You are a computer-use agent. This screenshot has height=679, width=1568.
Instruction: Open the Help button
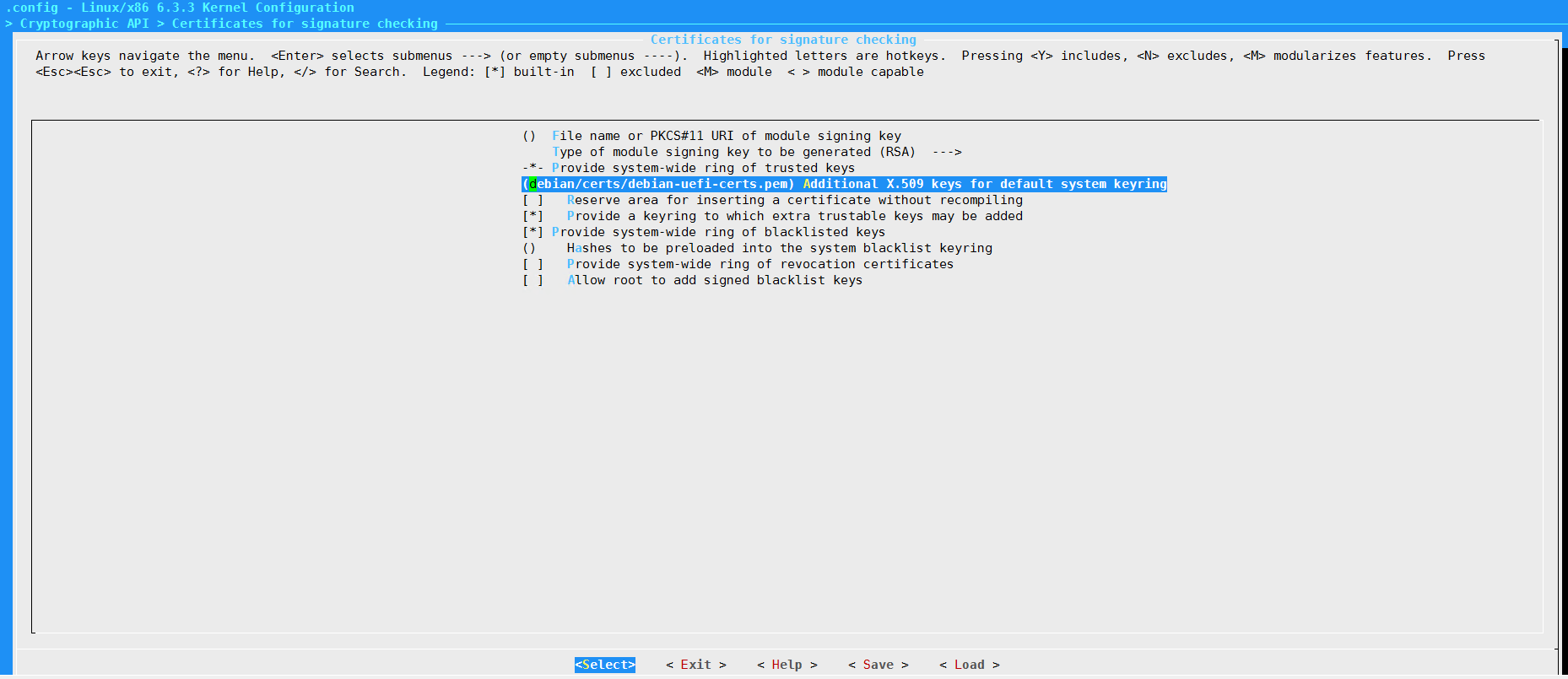click(787, 665)
